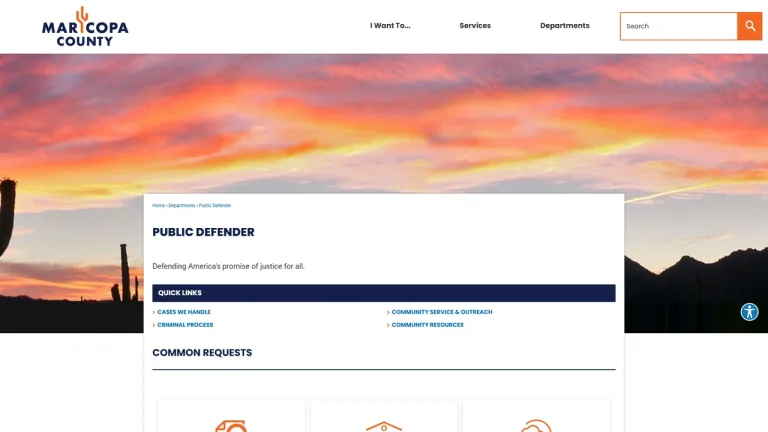
Task: Open the Departments menu
Action: [564, 25]
